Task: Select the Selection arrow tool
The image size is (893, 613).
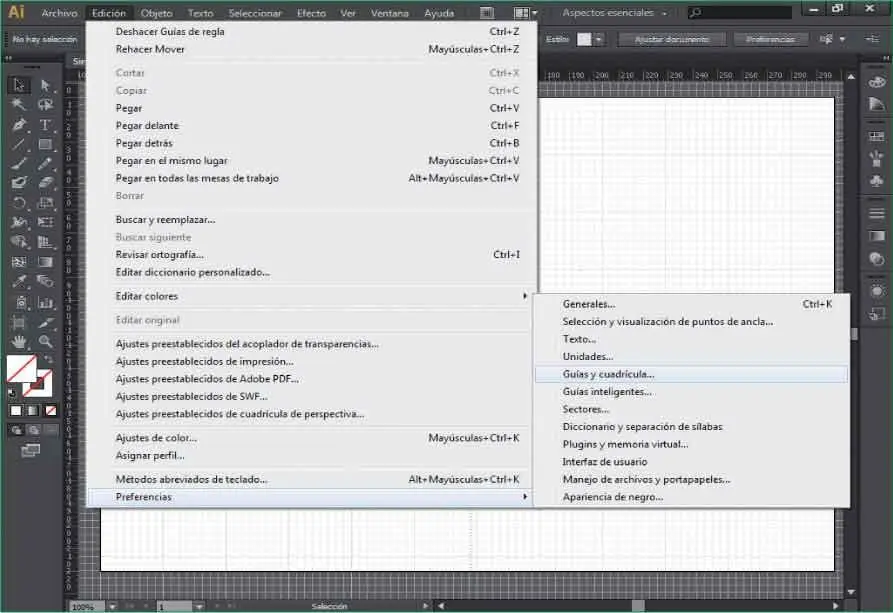Action: pos(19,85)
